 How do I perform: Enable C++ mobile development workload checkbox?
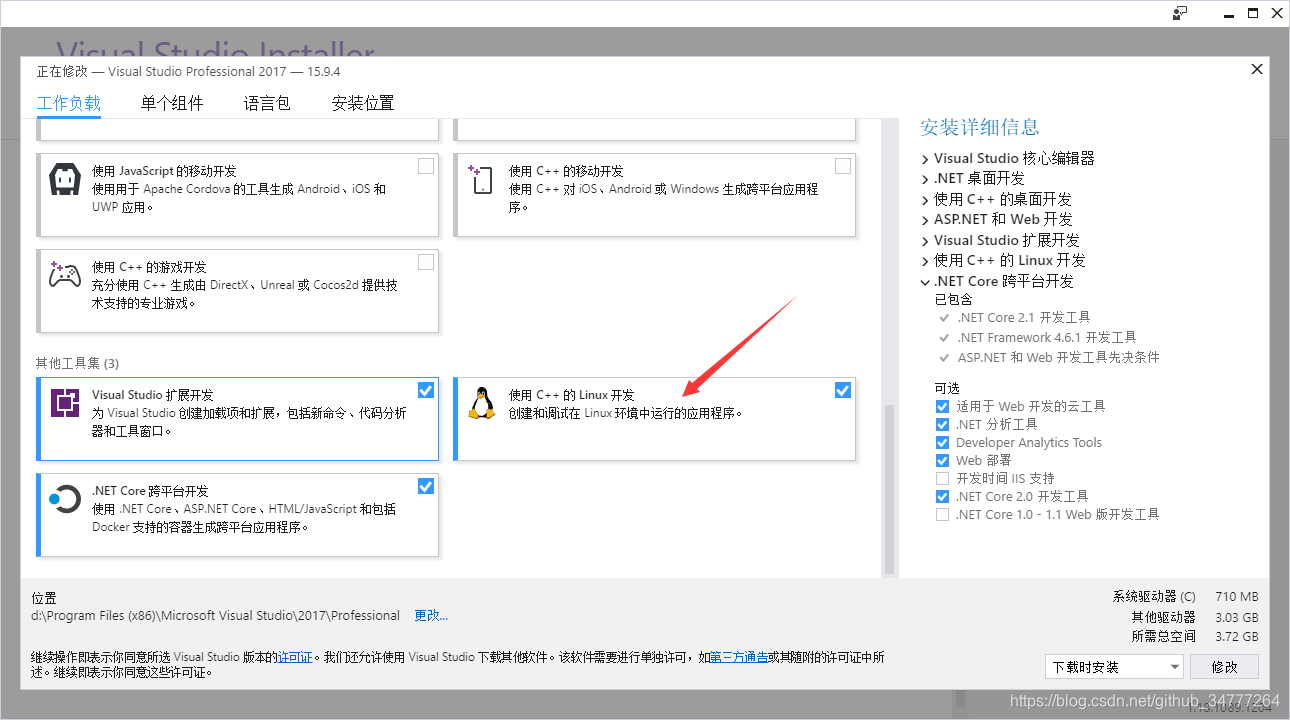(x=843, y=166)
